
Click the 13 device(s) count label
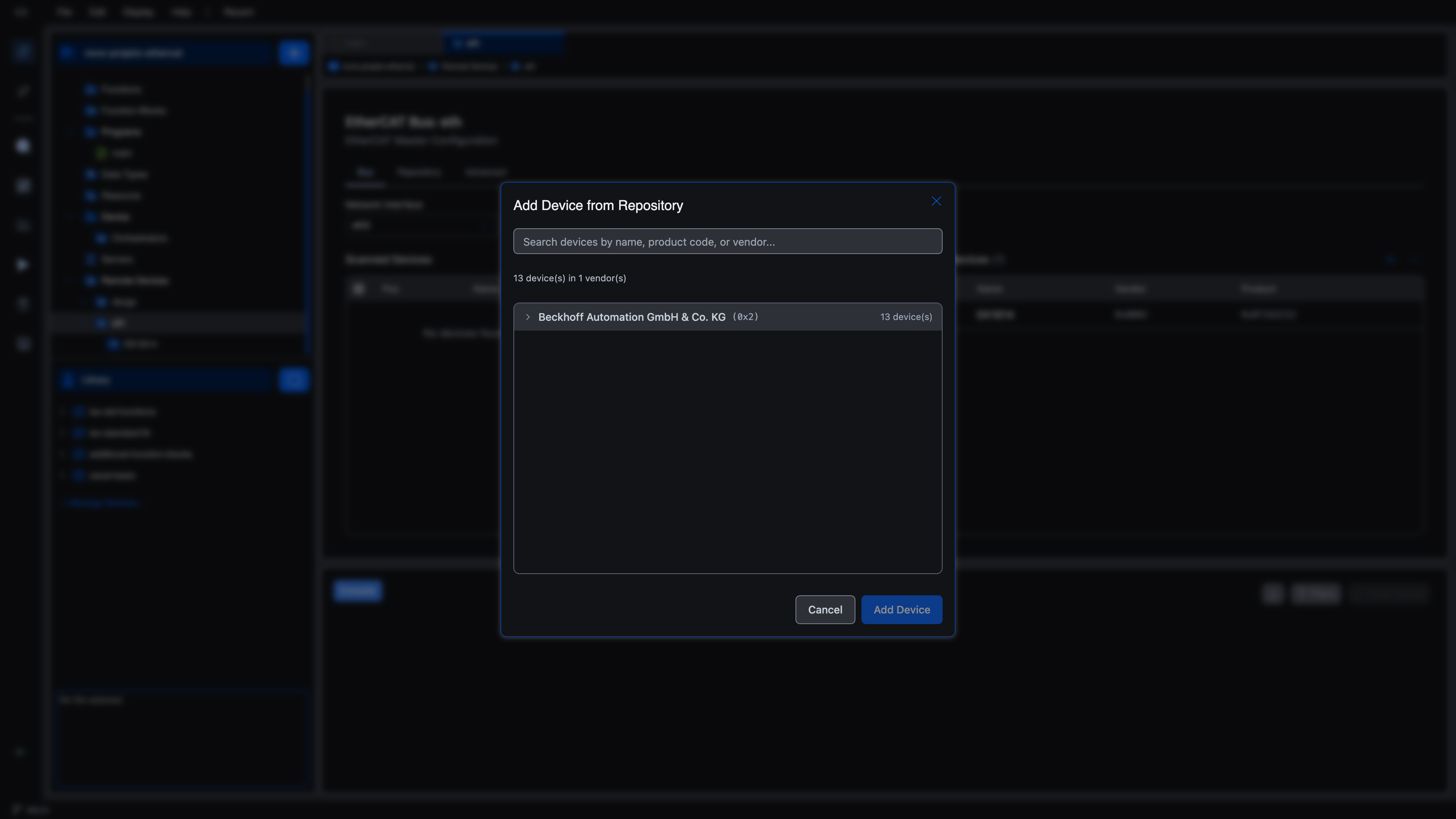[906, 317]
